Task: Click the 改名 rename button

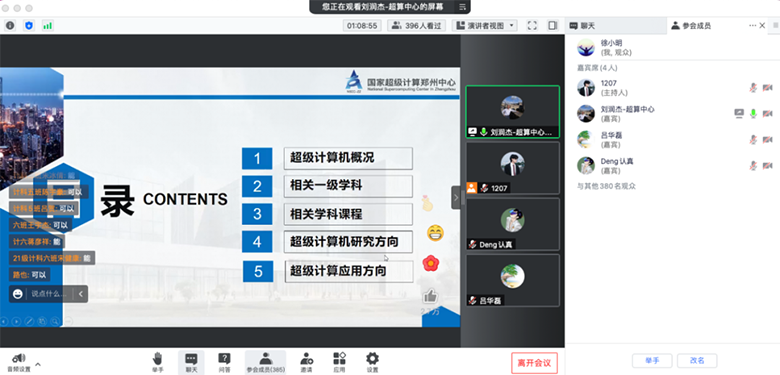Action: [697, 361]
